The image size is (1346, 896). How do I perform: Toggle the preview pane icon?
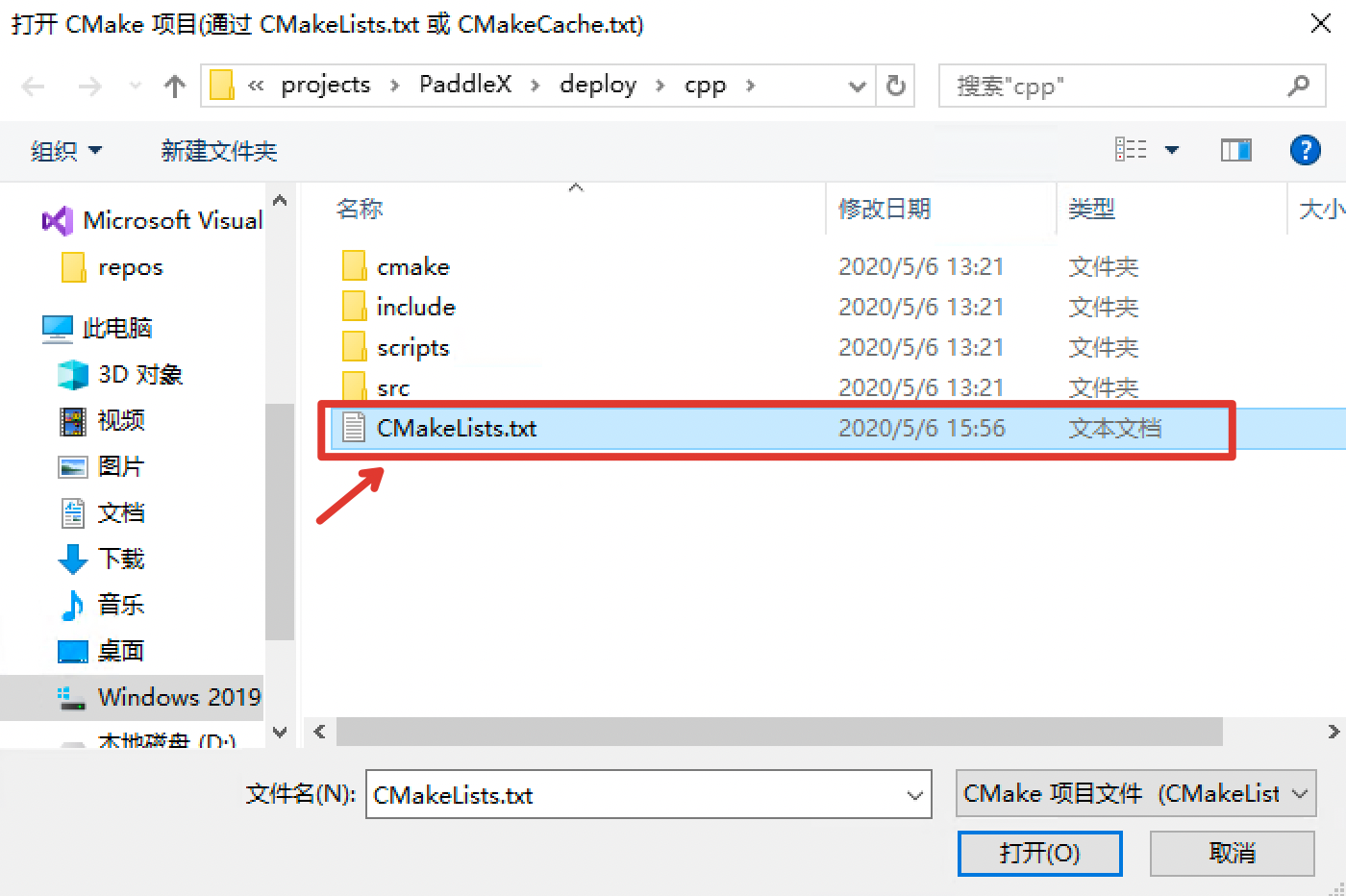(x=1235, y=150)
